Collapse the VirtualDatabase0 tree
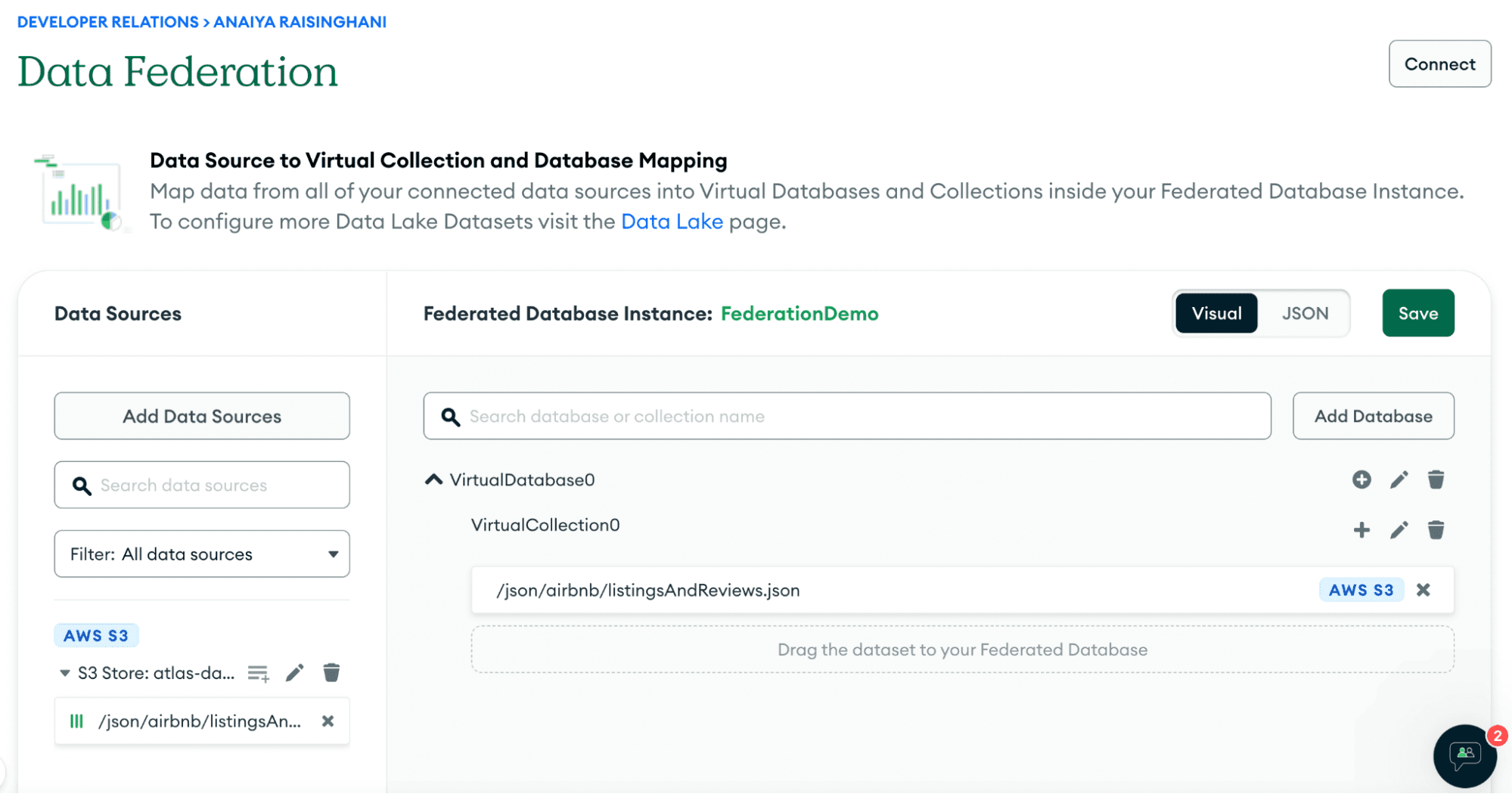Screen dimensions: 1512x794 tap(433, 479)
